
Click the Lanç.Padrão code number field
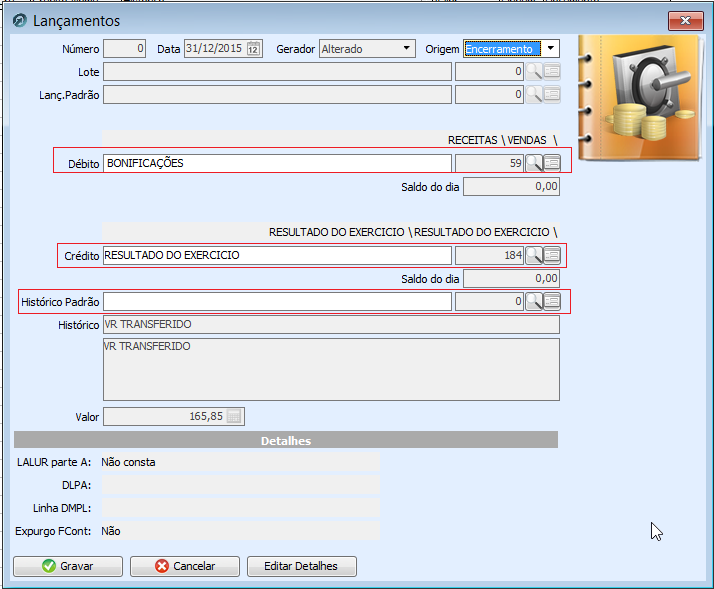(x=490, y=95)
